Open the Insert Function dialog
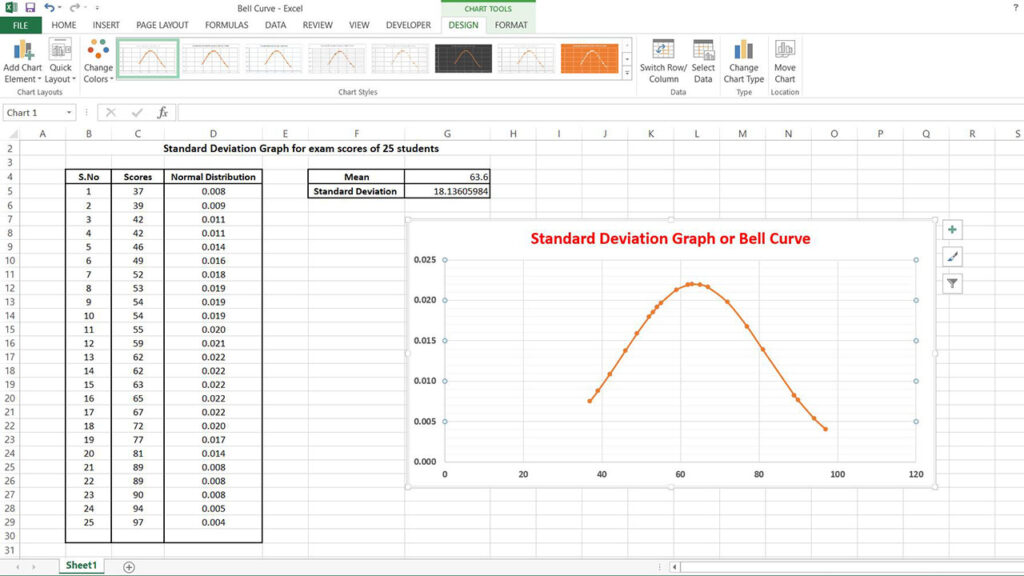1024x576 pixels. [163, 112]
